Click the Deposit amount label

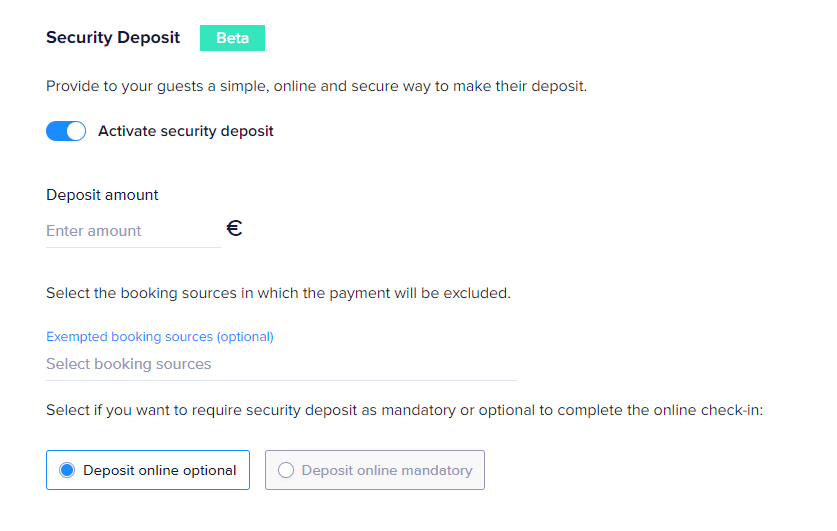coord(102,195)
